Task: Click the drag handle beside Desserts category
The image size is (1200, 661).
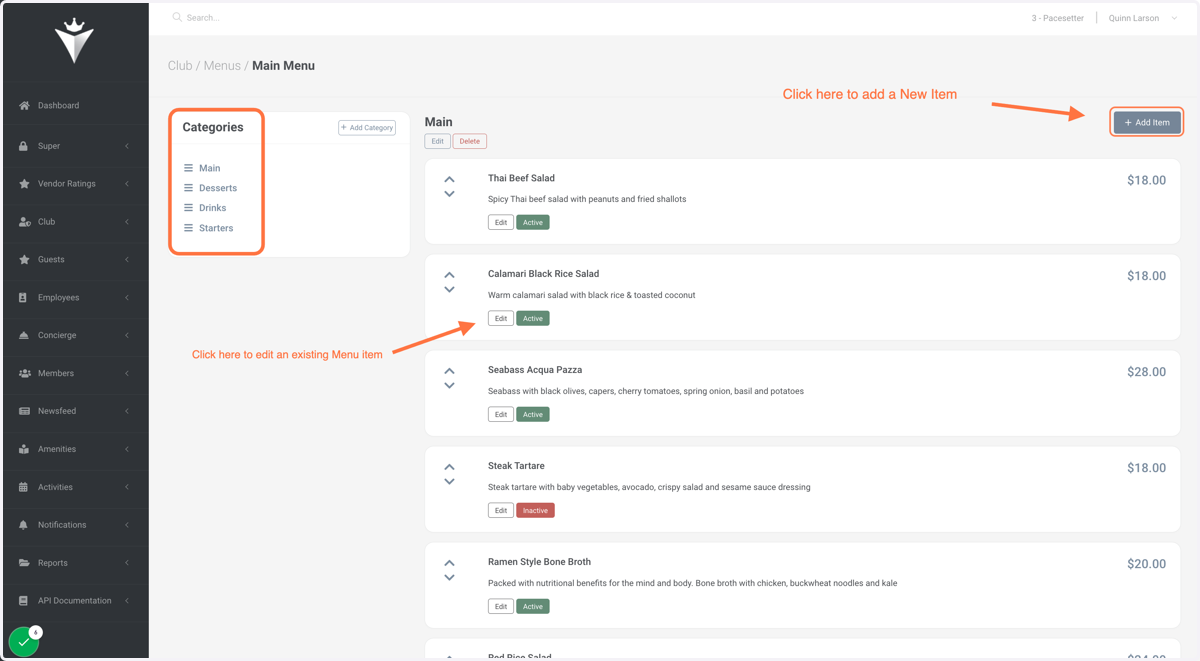Action: [x=188, y=188]
